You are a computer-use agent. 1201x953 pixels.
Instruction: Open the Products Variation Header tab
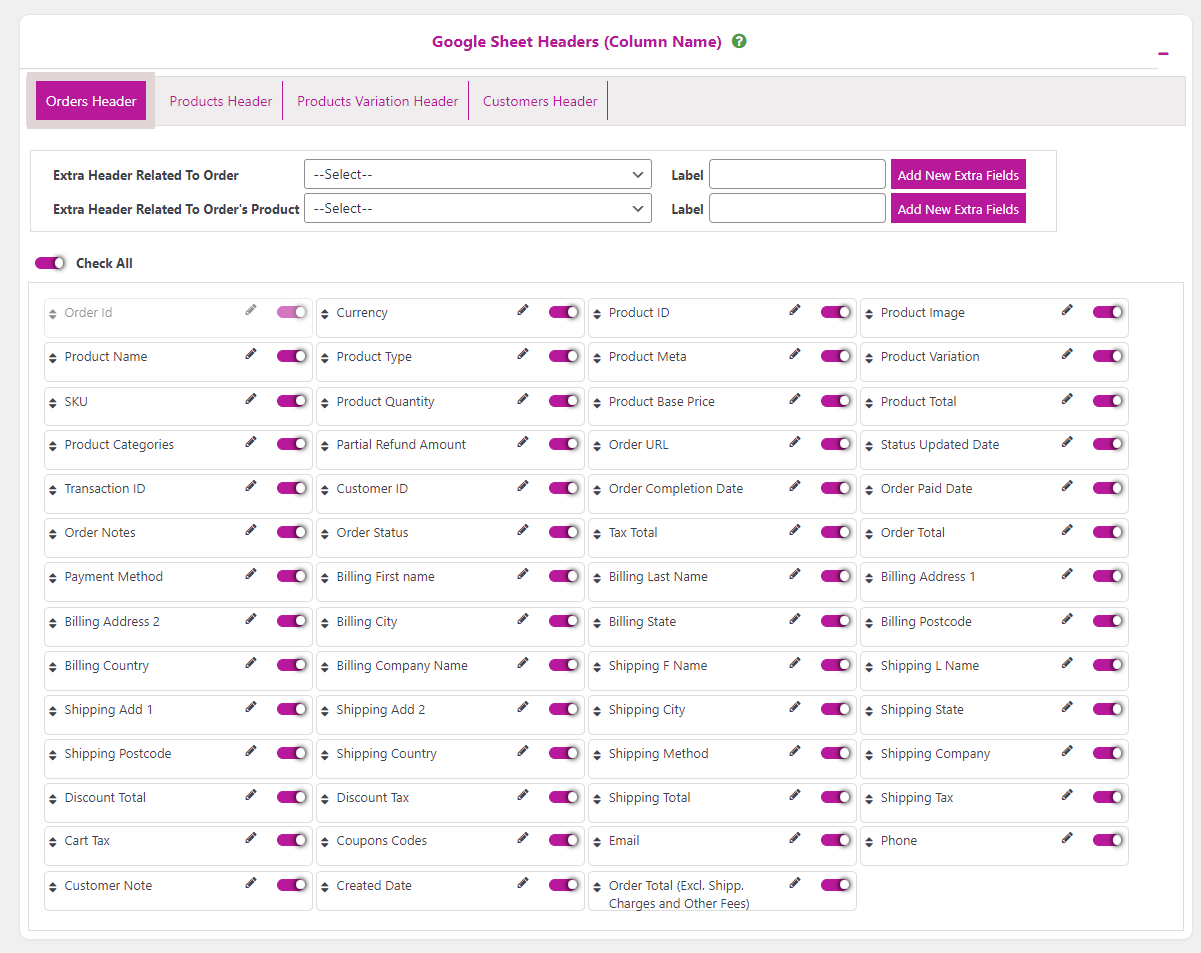click(x=377, y=101)
